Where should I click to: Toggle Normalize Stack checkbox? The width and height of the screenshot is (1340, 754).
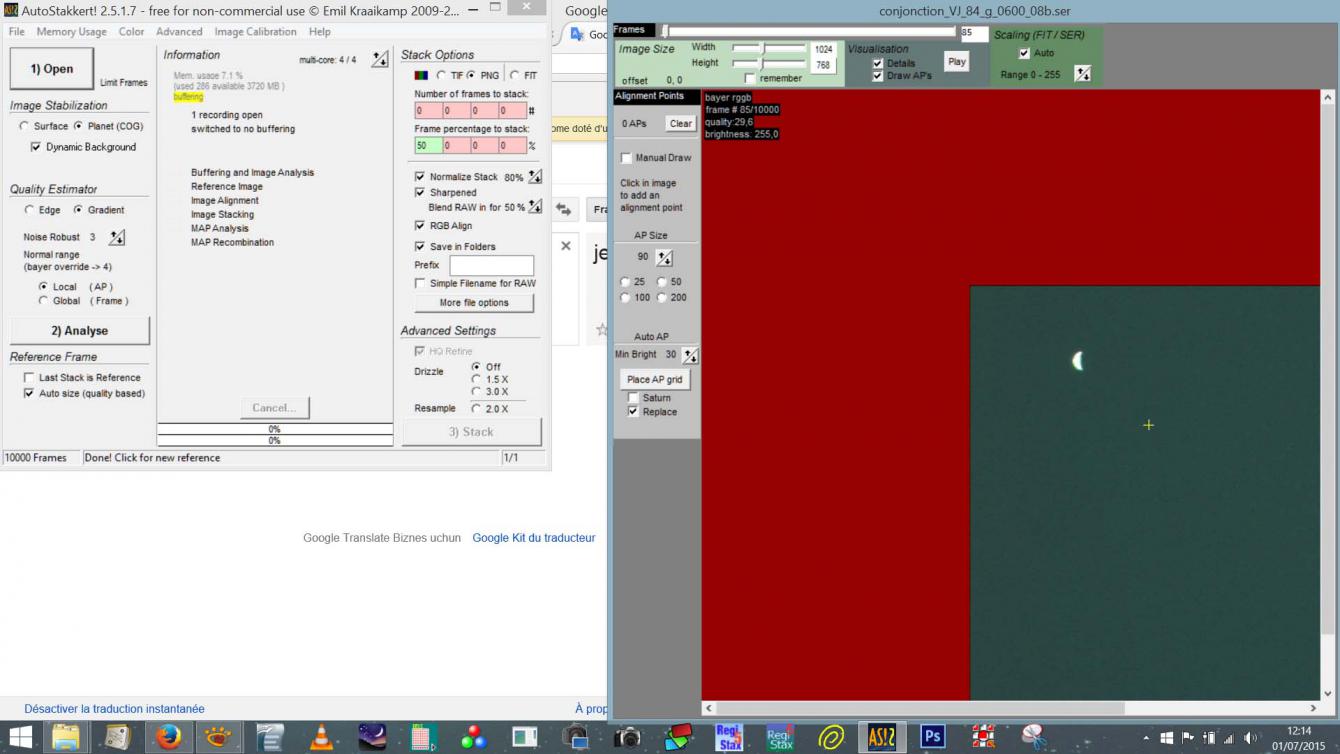420,177
